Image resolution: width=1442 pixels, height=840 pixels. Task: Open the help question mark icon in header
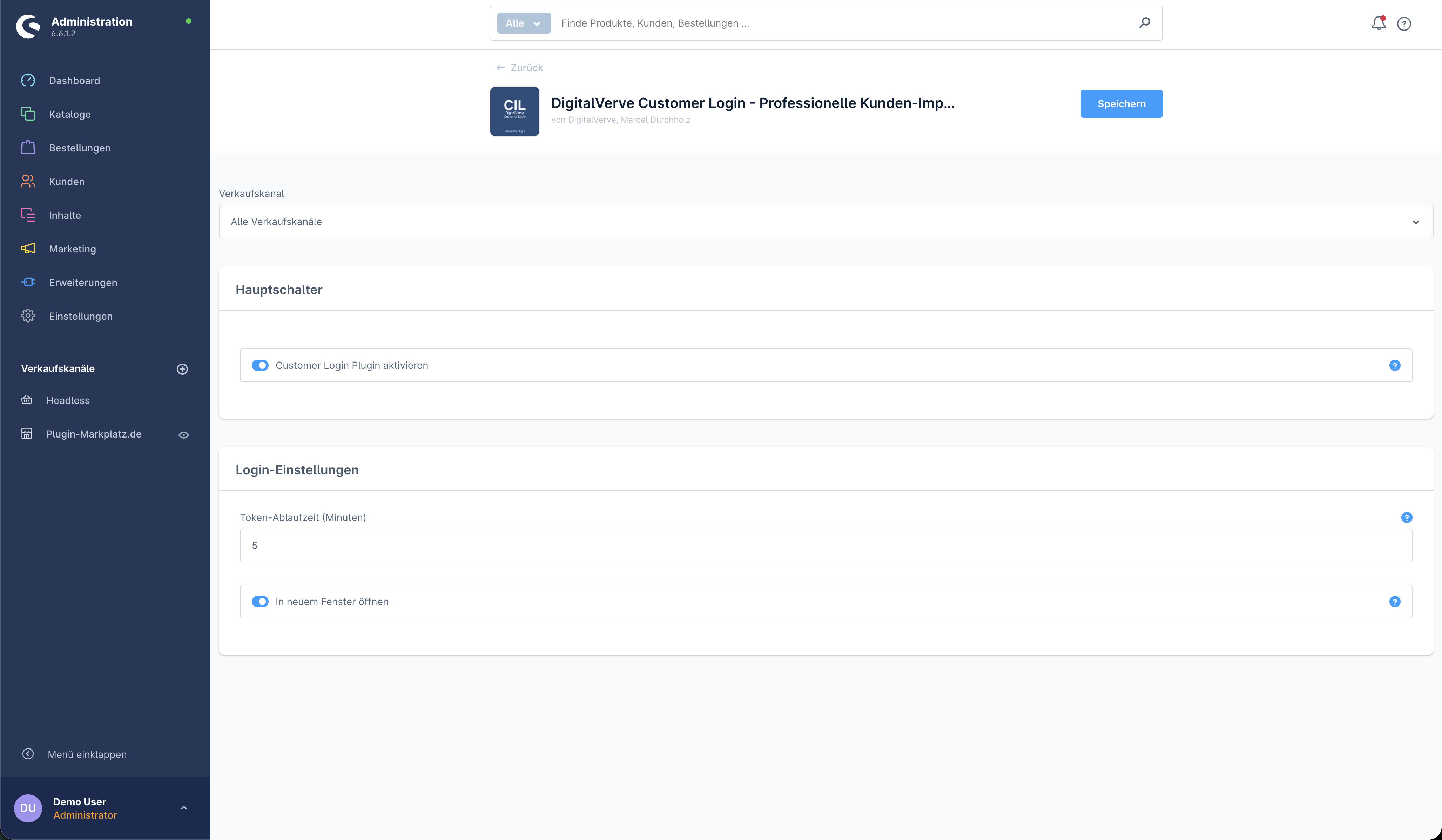(1404, 23)
